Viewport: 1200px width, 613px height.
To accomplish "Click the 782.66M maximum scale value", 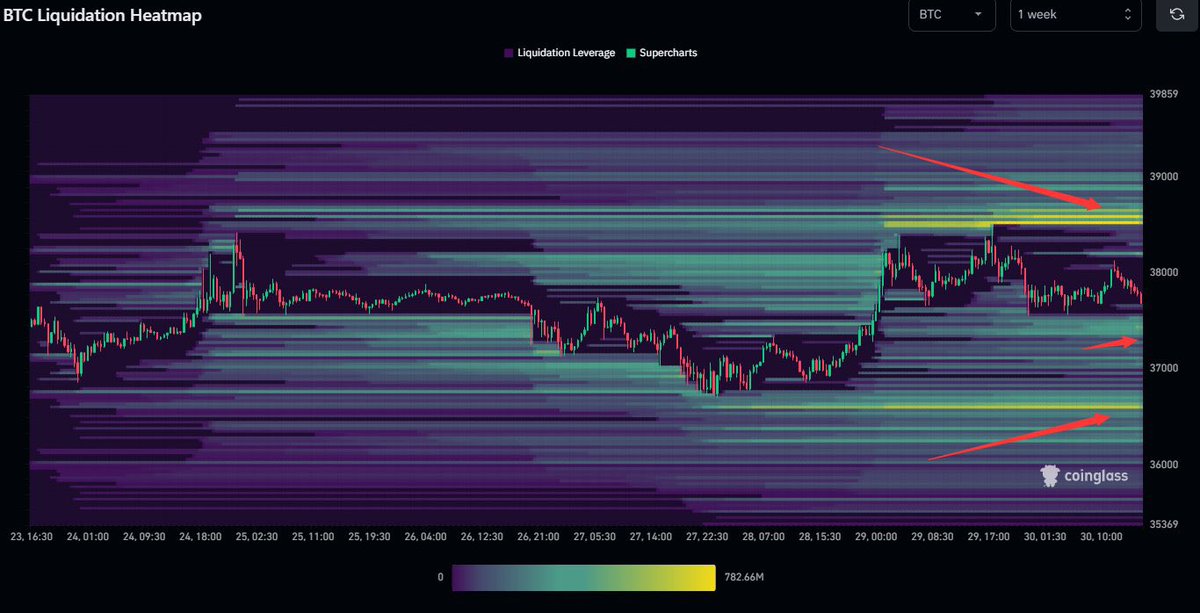I will coord(746,578).
